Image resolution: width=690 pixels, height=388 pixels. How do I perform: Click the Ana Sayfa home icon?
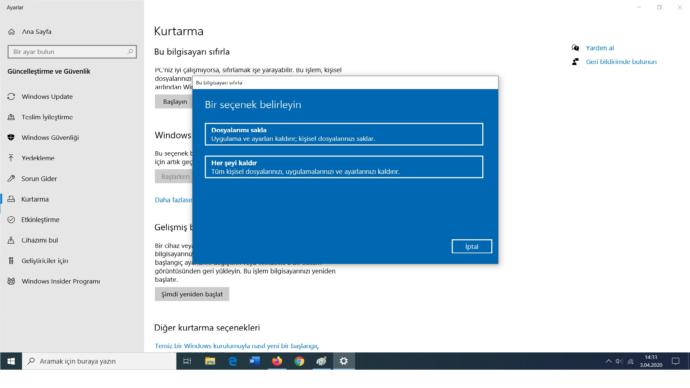click(11, 32)
